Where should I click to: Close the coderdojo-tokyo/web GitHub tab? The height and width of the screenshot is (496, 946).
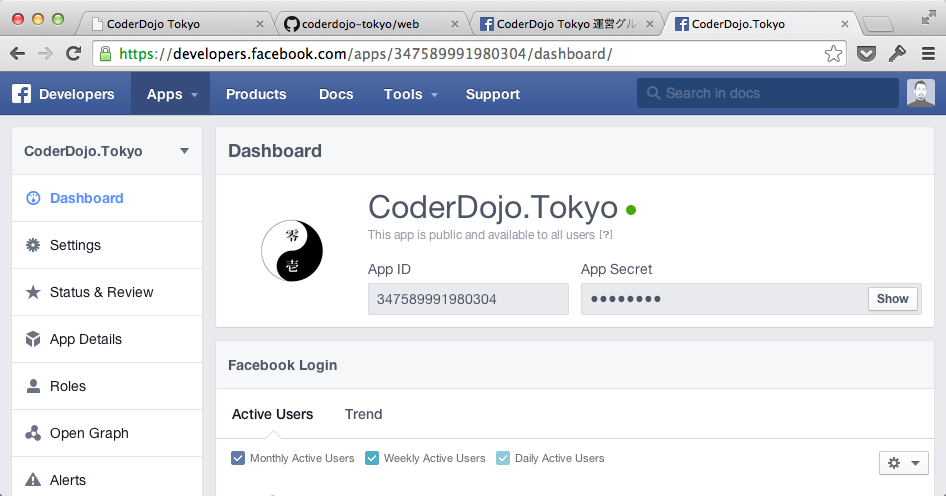click(455, 24)
